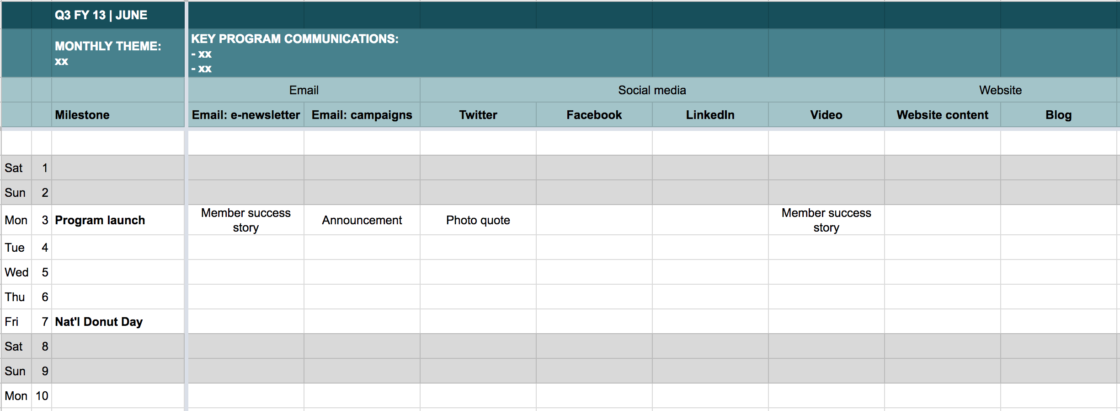
Task: Click the 'Nat'l Donut Day' milestone cell
Action: pyautogui.click(x=119, y=322)
